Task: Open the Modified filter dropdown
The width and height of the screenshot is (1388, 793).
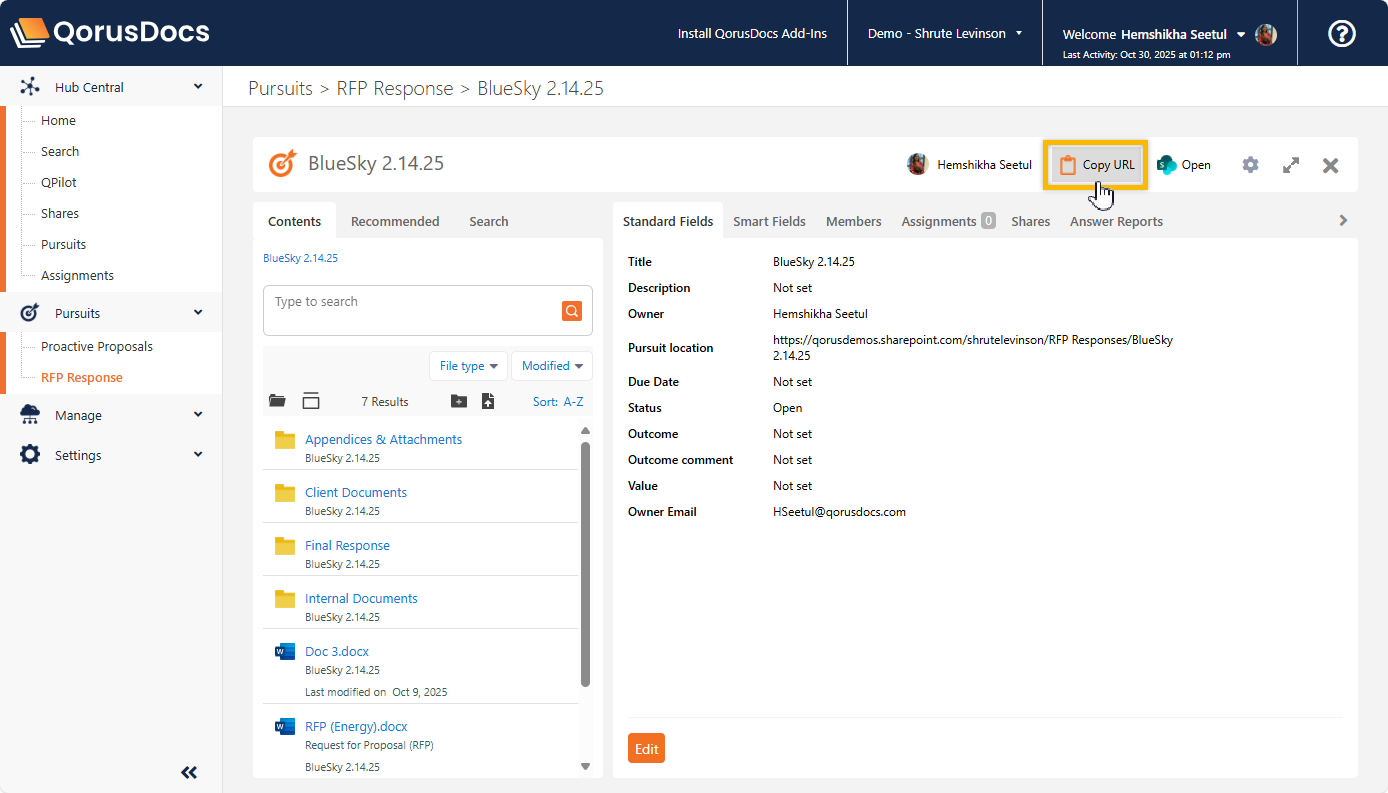Action: (x=551, y=366)
